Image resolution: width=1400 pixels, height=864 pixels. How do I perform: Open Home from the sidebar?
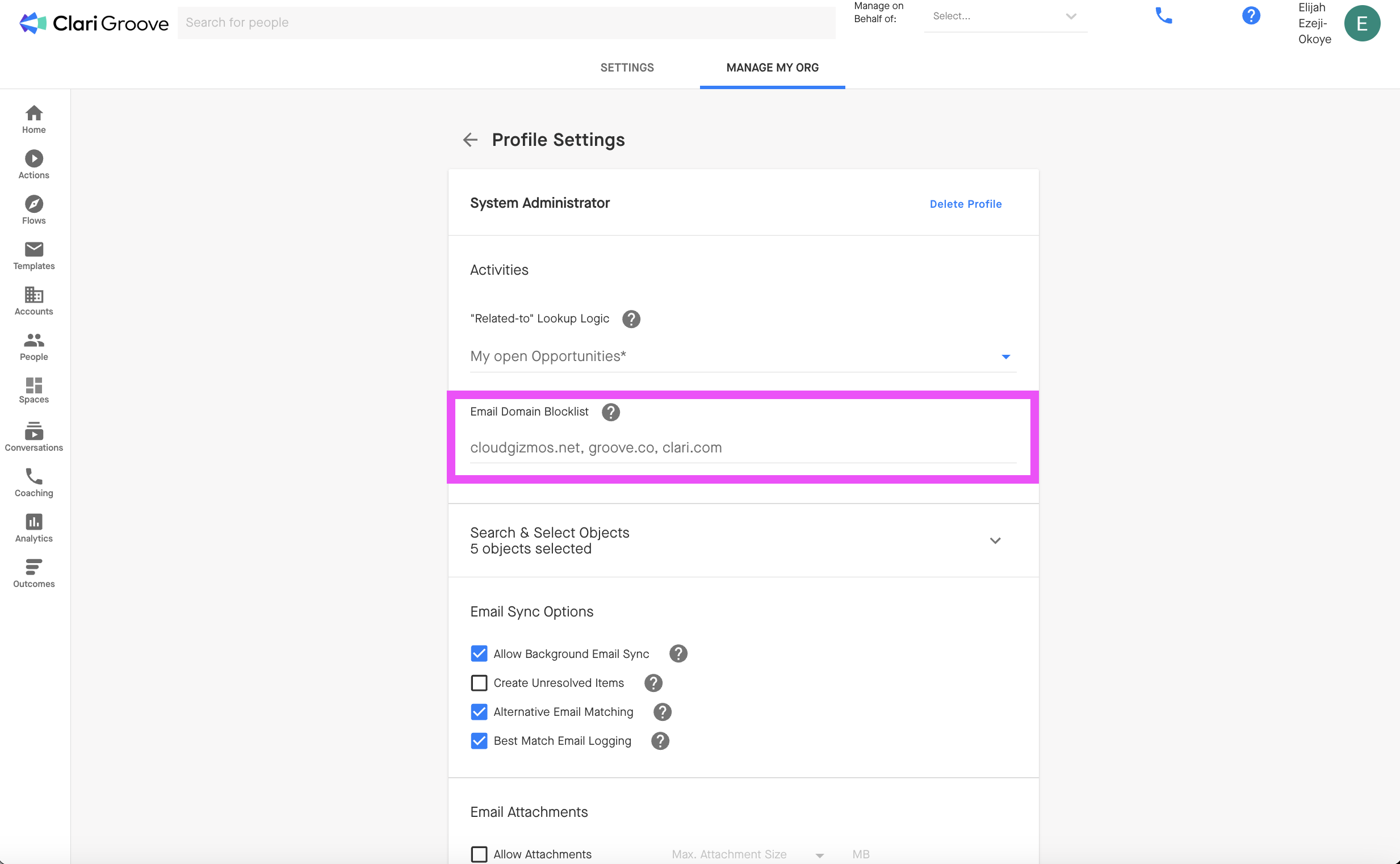coord(33,119)
